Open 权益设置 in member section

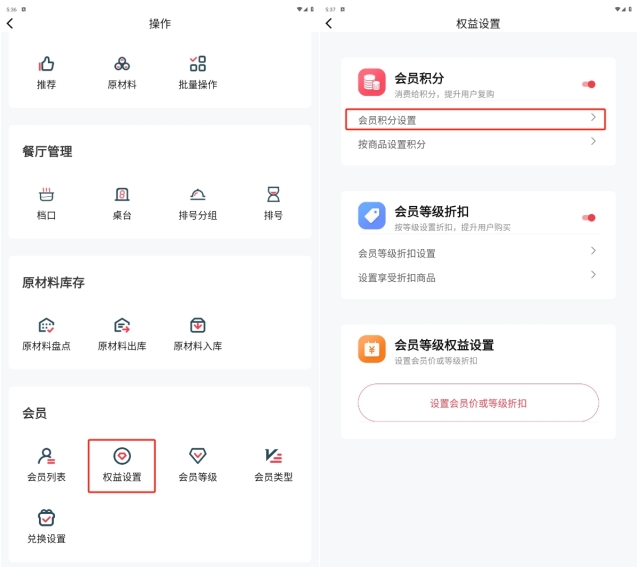[x=122, y=465]
